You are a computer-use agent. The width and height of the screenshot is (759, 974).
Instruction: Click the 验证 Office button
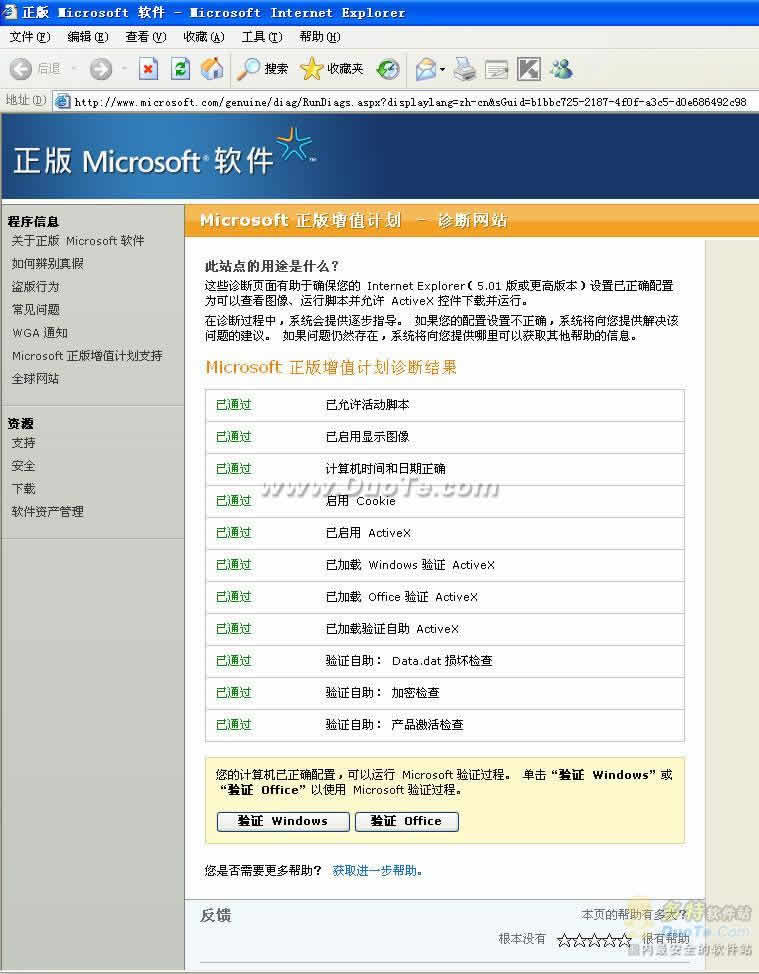[407, 821]
